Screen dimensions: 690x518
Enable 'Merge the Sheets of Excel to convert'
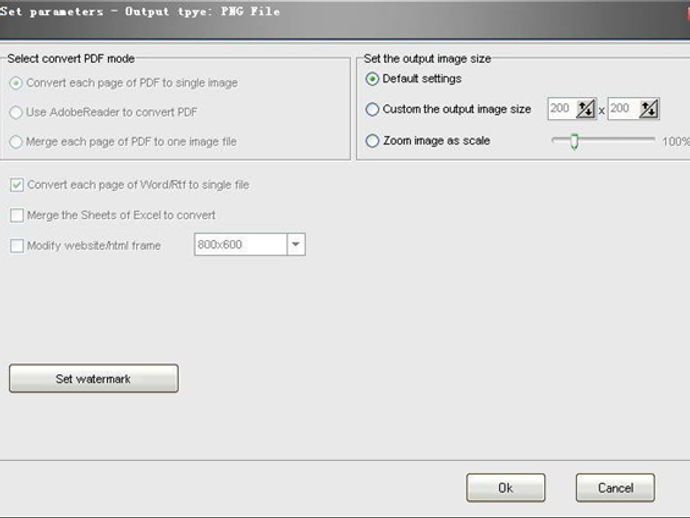(x=17, y=215)
